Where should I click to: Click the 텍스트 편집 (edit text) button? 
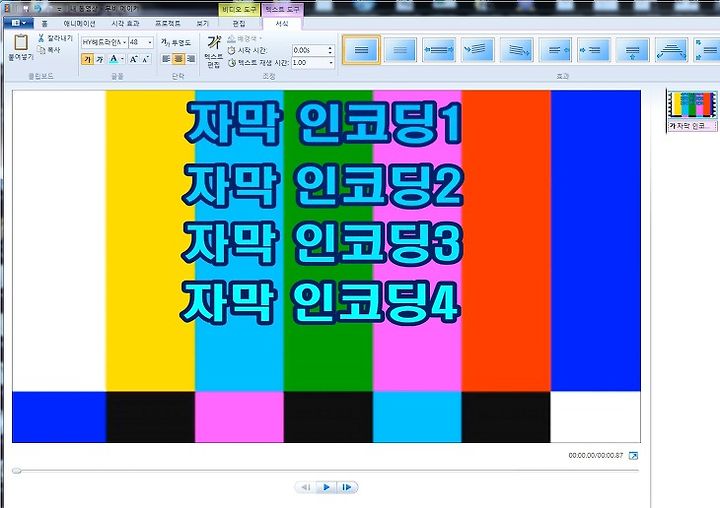coord(214,51)
